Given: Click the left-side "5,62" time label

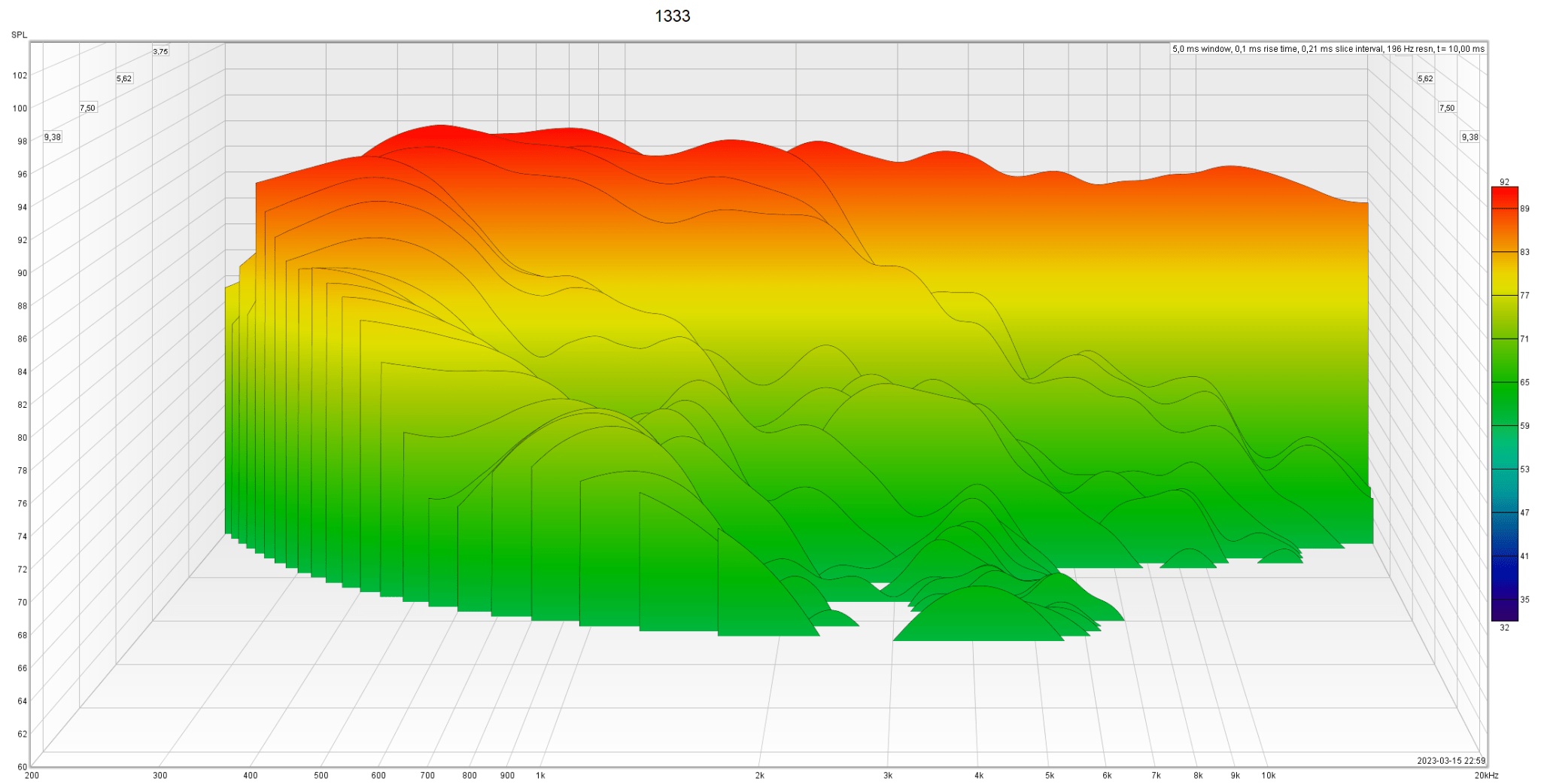Looking at the screenshot, I should tap(124, 78).
